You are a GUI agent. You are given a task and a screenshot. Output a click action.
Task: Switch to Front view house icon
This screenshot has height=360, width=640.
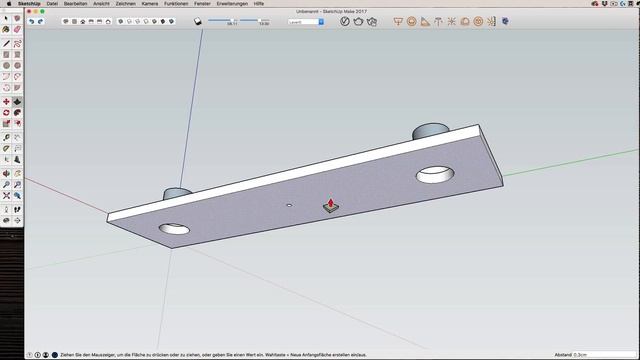point(83,21)
